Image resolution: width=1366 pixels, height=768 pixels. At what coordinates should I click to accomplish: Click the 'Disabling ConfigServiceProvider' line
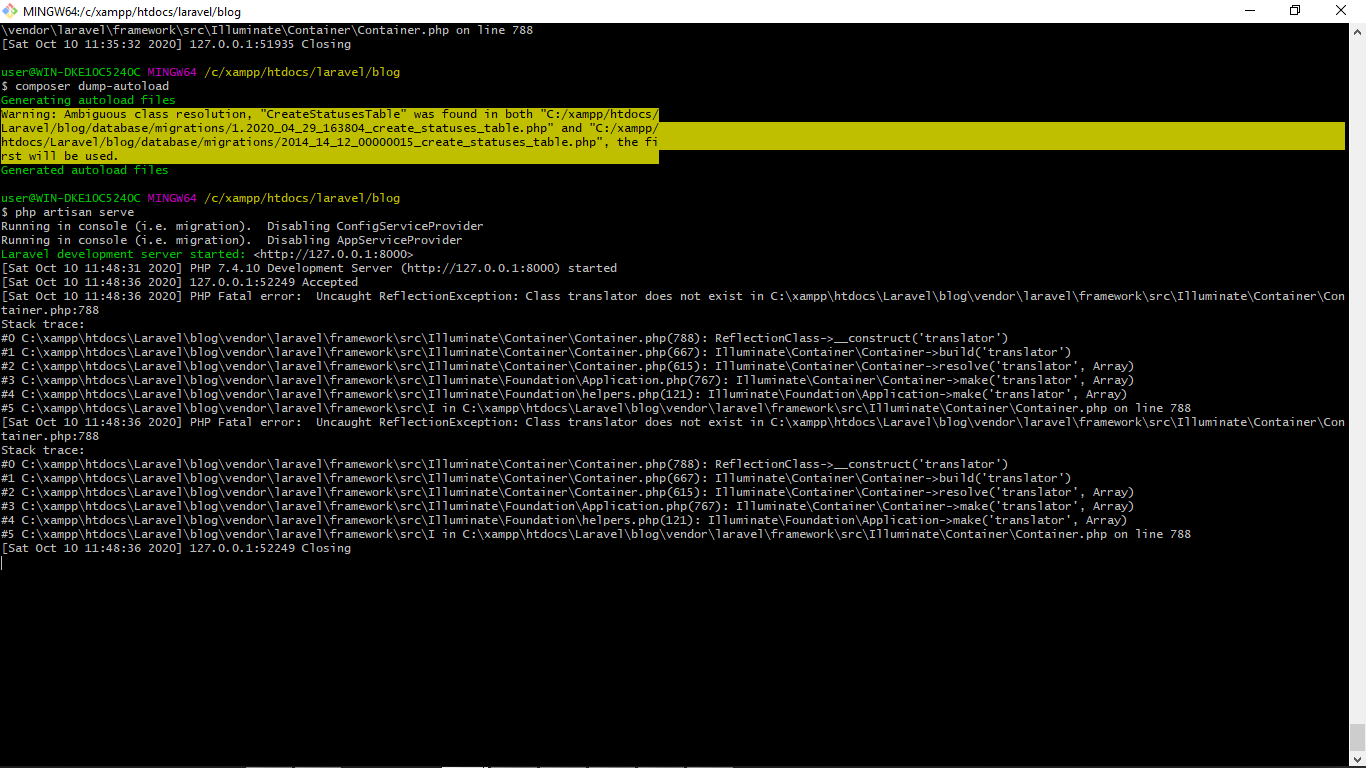click(242, 226)
